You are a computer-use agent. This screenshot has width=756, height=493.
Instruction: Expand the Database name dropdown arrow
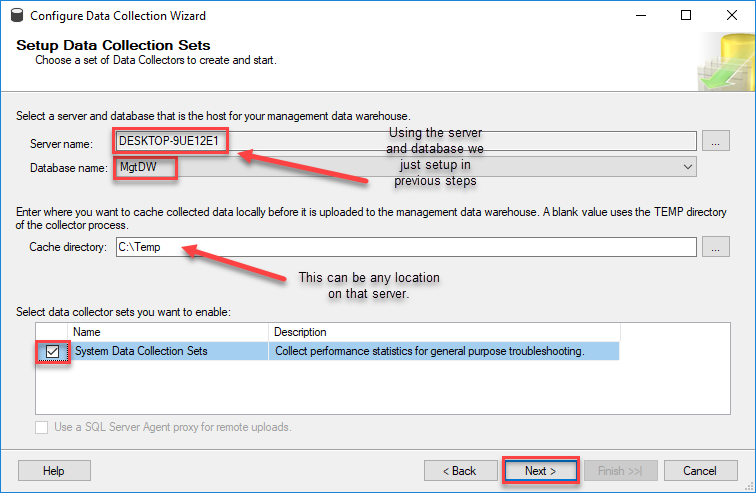pos(688,167)
